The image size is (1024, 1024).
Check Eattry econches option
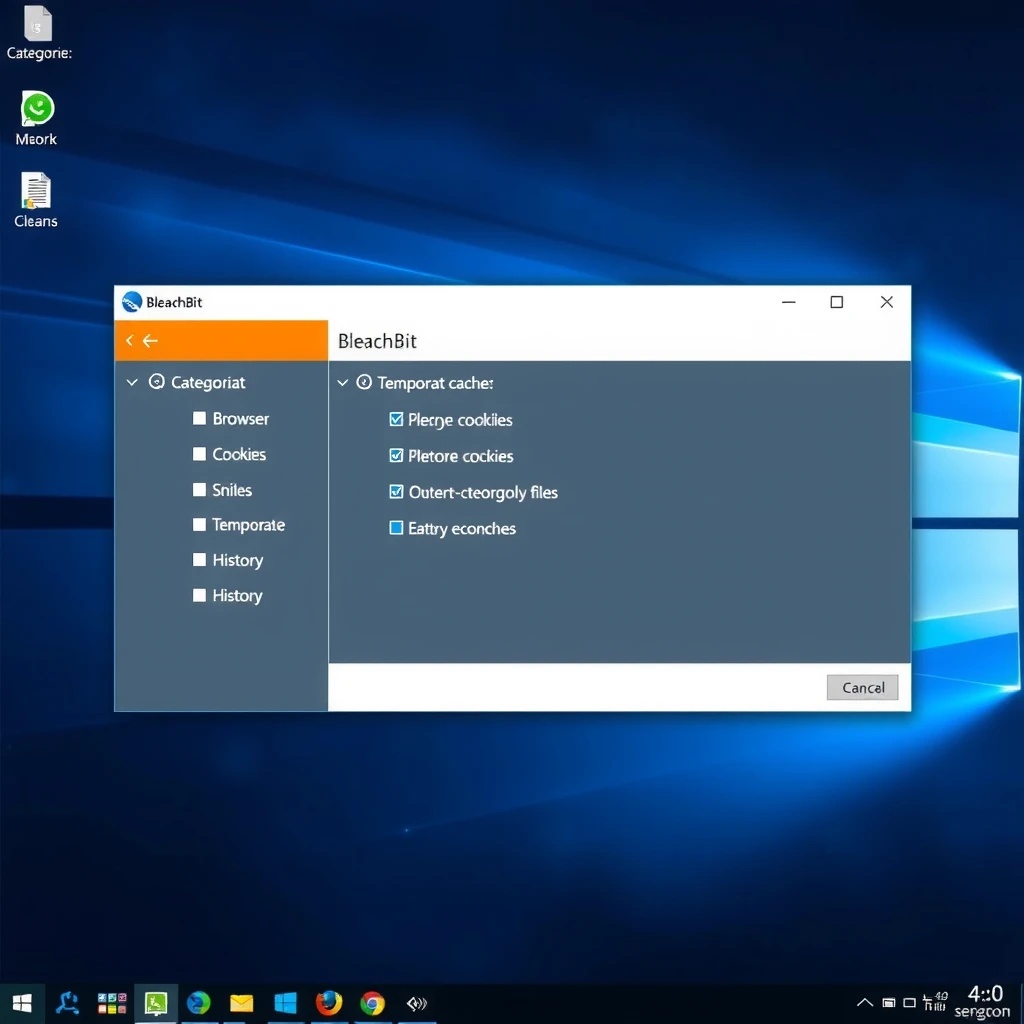pyautogui.click(x=396, y=528)
